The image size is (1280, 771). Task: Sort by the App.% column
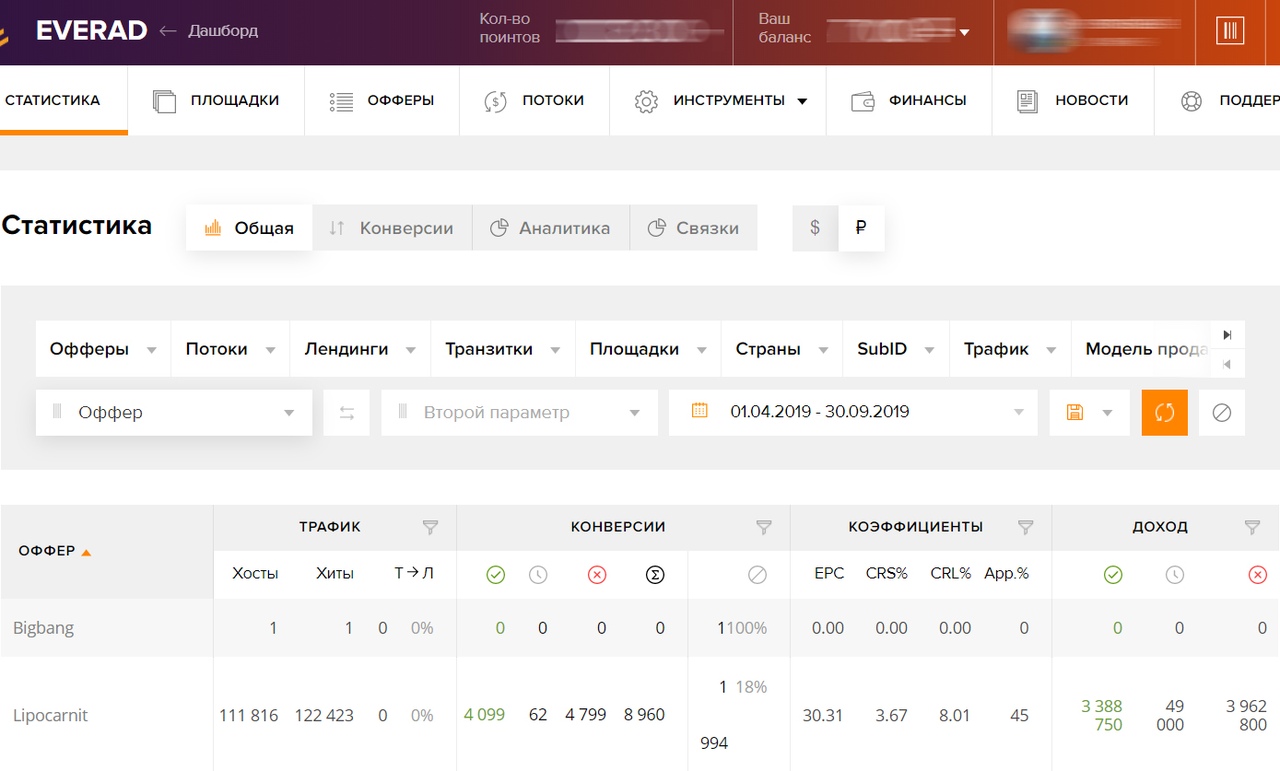point(1006,573)
